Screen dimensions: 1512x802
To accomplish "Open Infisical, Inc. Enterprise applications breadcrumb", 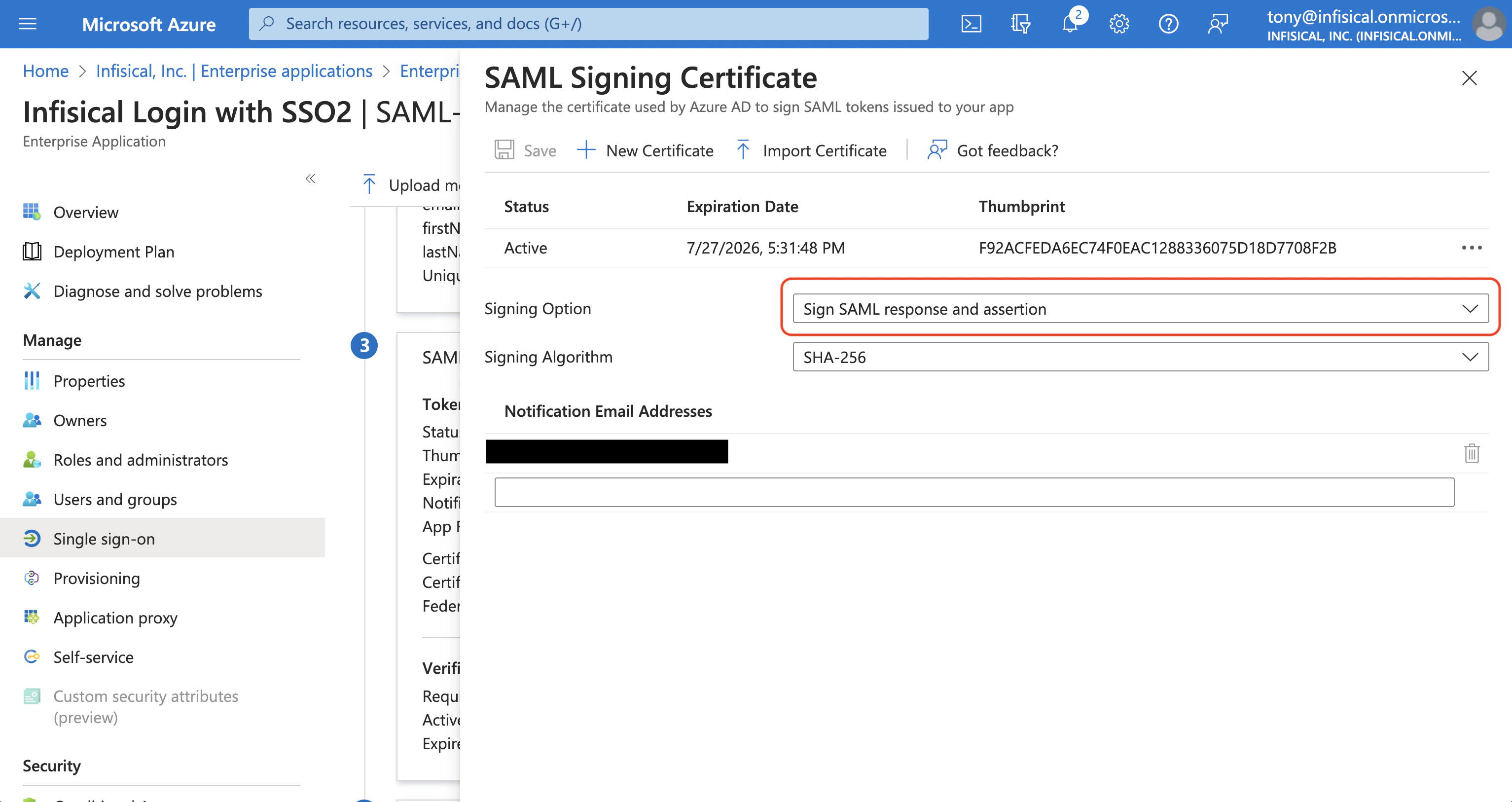I will tap(234, 71).
